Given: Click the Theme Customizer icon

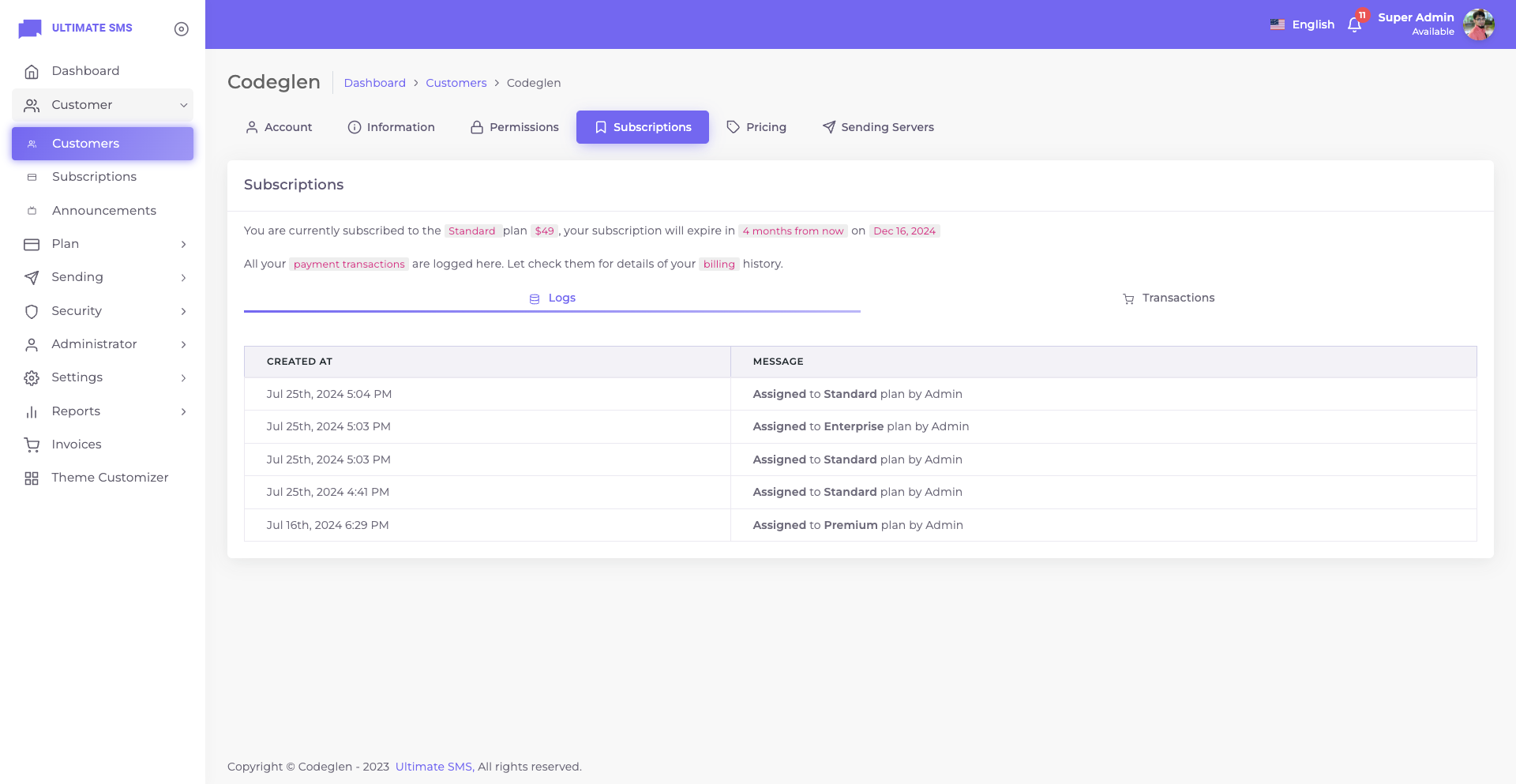Looking at the screenshot, I should coord(32,478).
